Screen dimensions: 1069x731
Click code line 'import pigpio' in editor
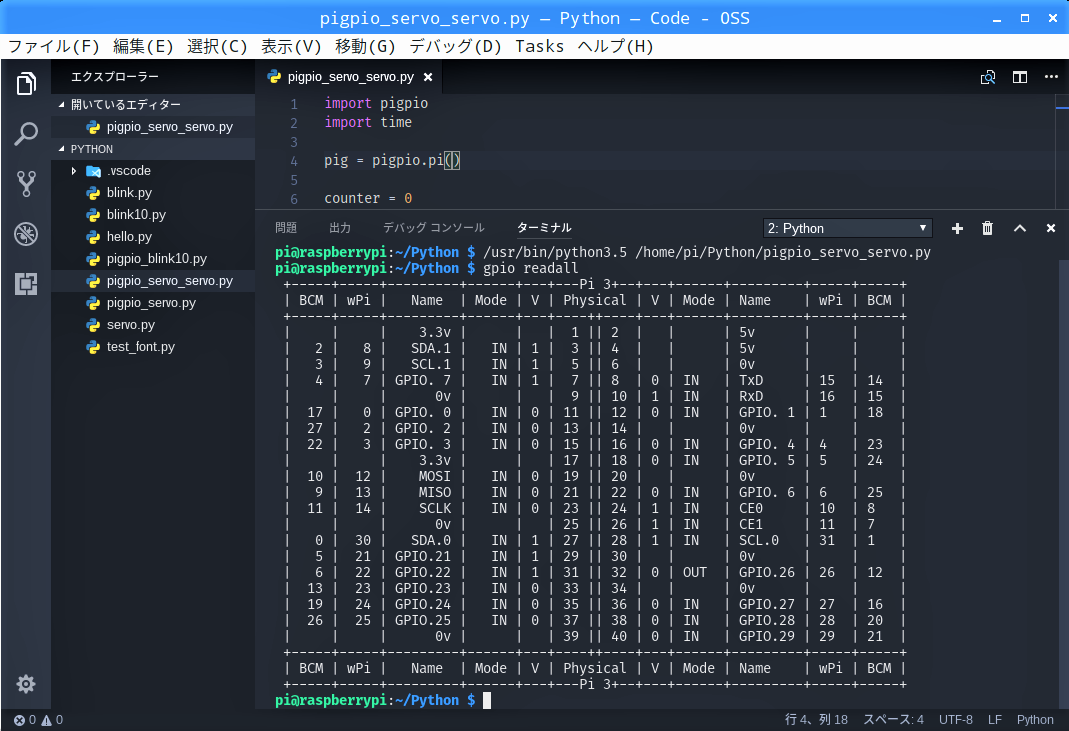[x=376, y=103]
